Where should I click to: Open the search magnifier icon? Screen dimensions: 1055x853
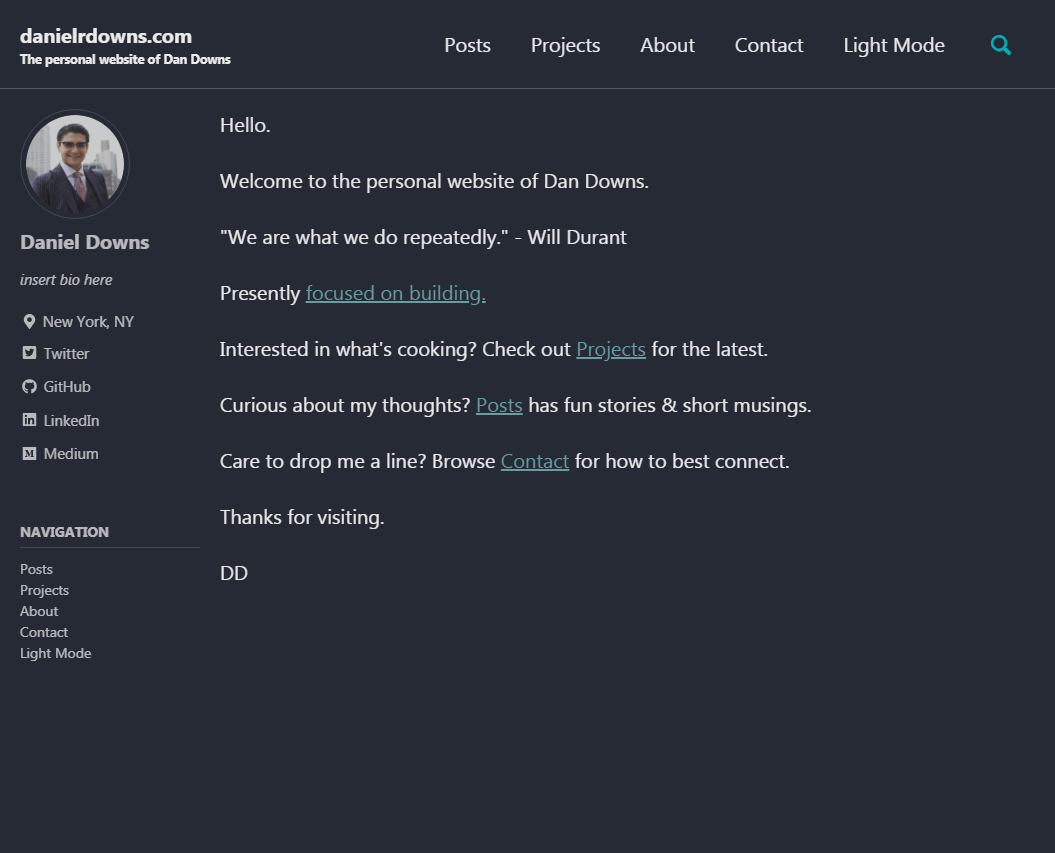[x=1000, y=45]
